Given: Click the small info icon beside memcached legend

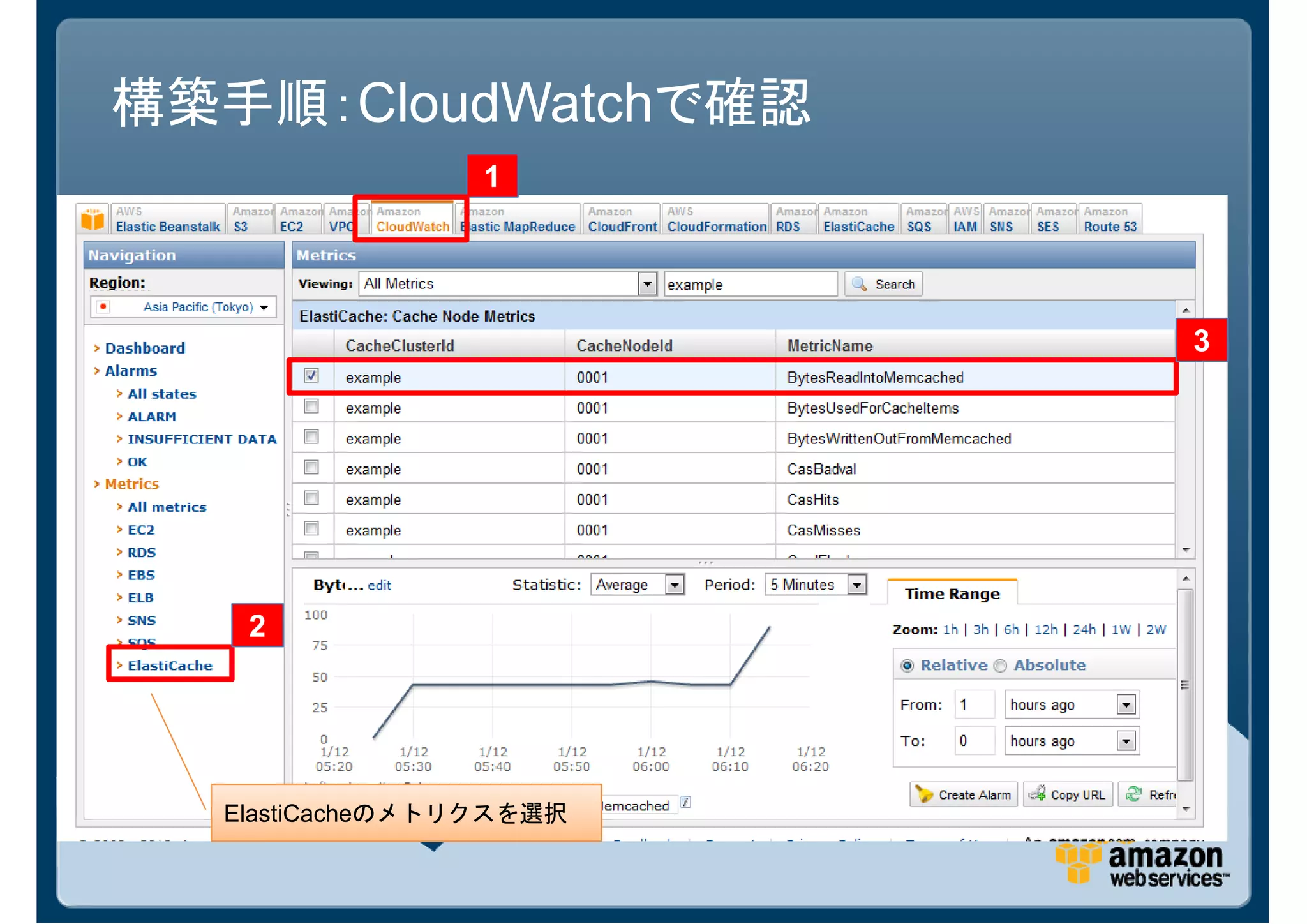Looking at the screenshot, I should [x=685, y=803].
